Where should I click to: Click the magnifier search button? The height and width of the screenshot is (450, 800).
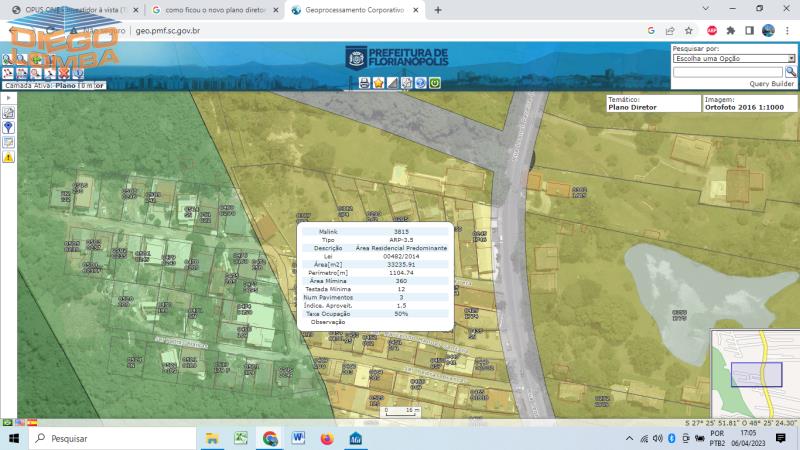(790, 72)
